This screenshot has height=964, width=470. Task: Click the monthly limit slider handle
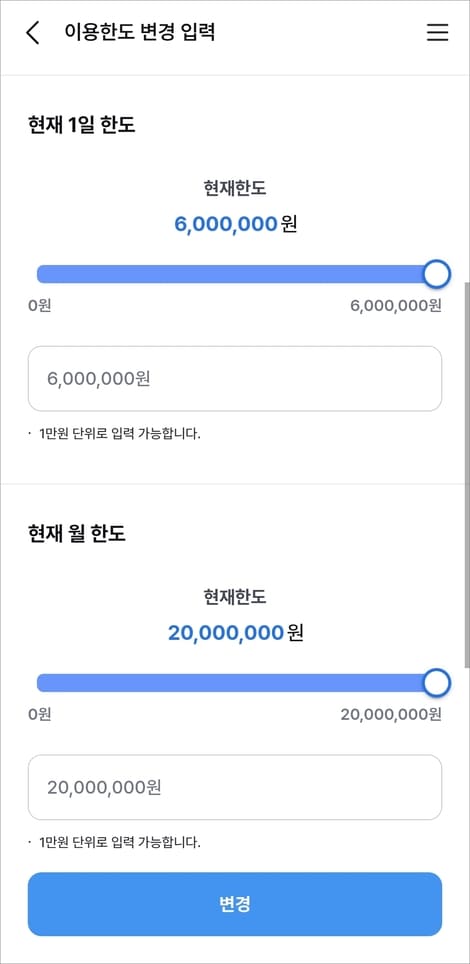tap(437, 682)
